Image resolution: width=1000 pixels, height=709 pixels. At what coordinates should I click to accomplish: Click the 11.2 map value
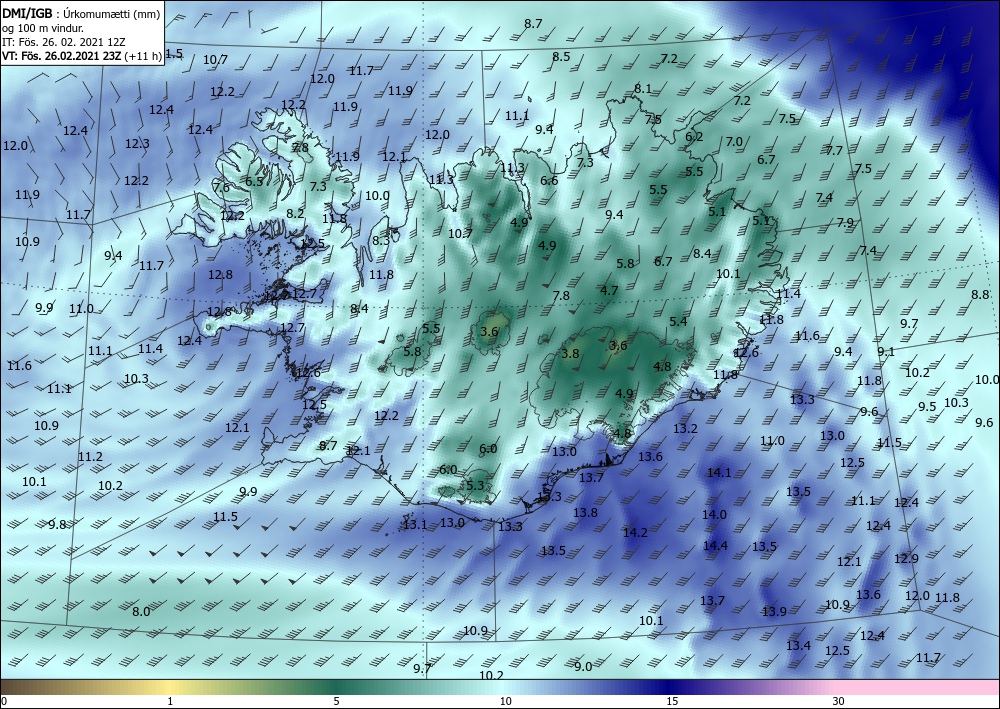click(90, 457)
